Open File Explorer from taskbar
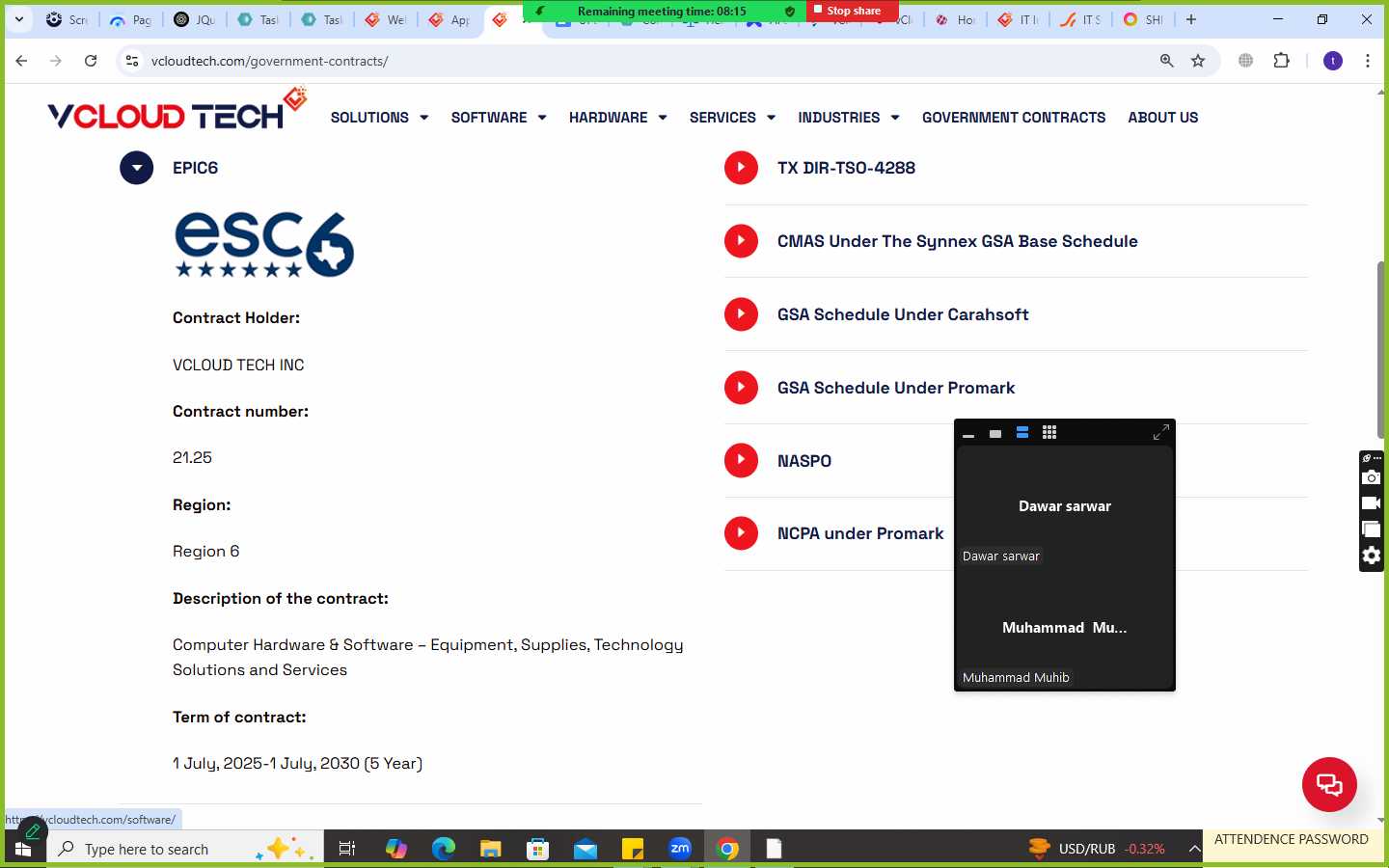Image resolution: width=1389 pixels, height=868 pixels. point(491,849)
